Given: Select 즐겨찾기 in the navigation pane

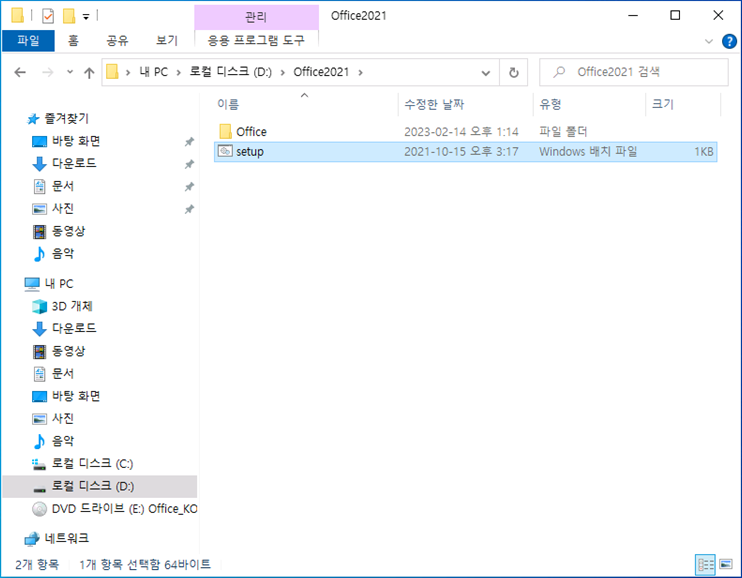Looking at the screenshot, I should (x=66, y=118).
